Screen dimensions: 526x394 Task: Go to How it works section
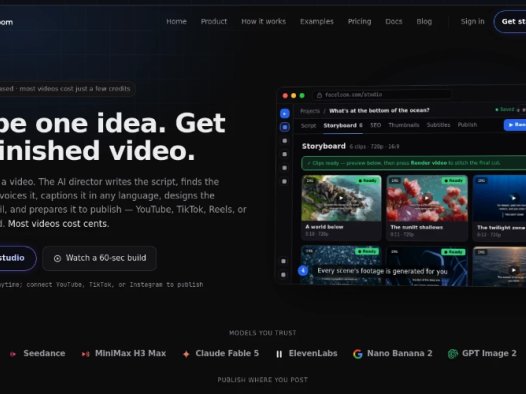pos(263,21)
